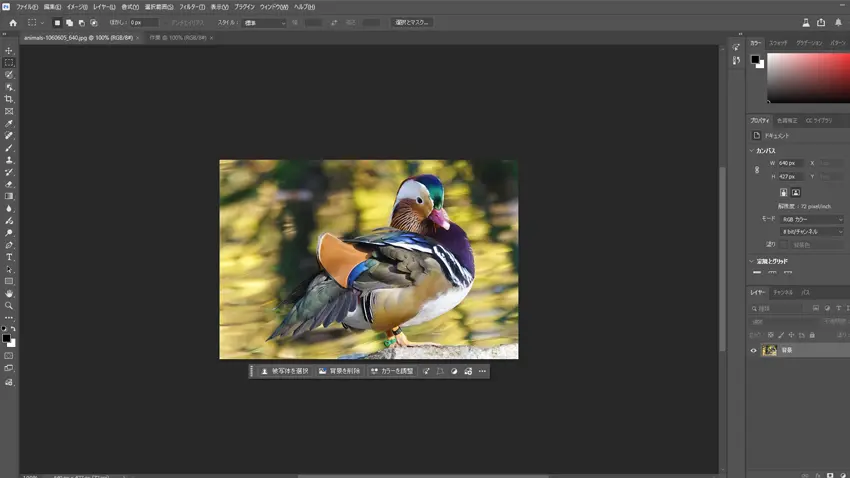Screen dimensions: 850x478
Task: Select the Crop tool
Action: click(x=10, y=99)
